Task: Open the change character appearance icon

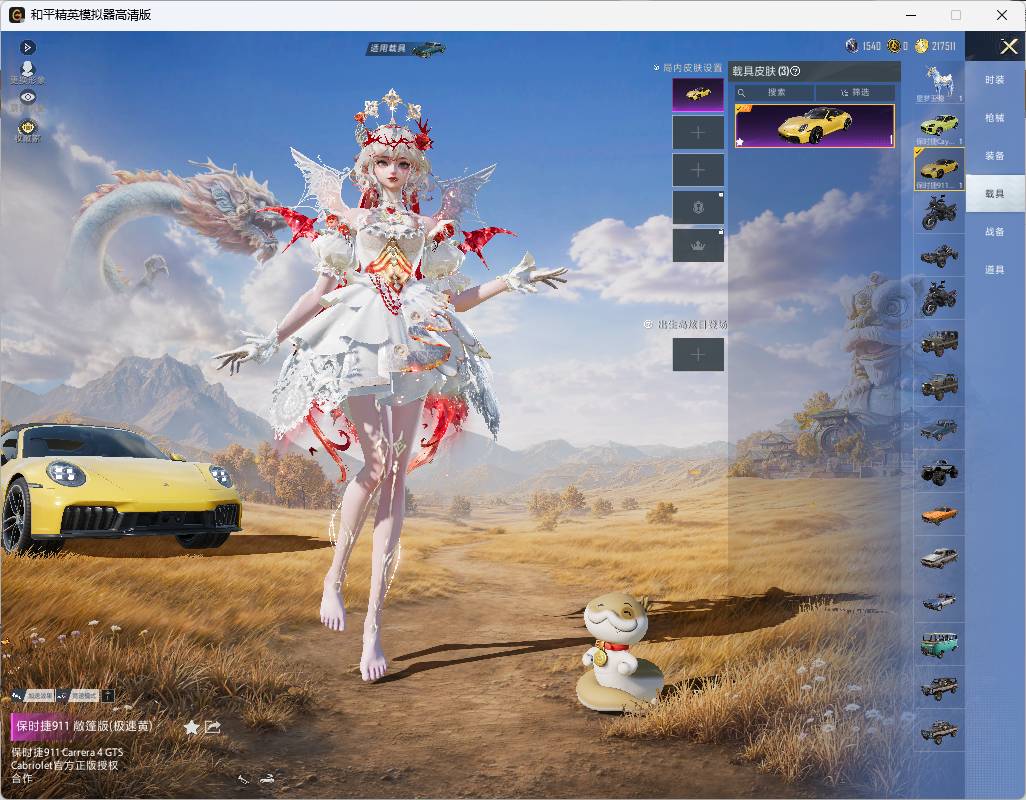Action: pos(27,72)
